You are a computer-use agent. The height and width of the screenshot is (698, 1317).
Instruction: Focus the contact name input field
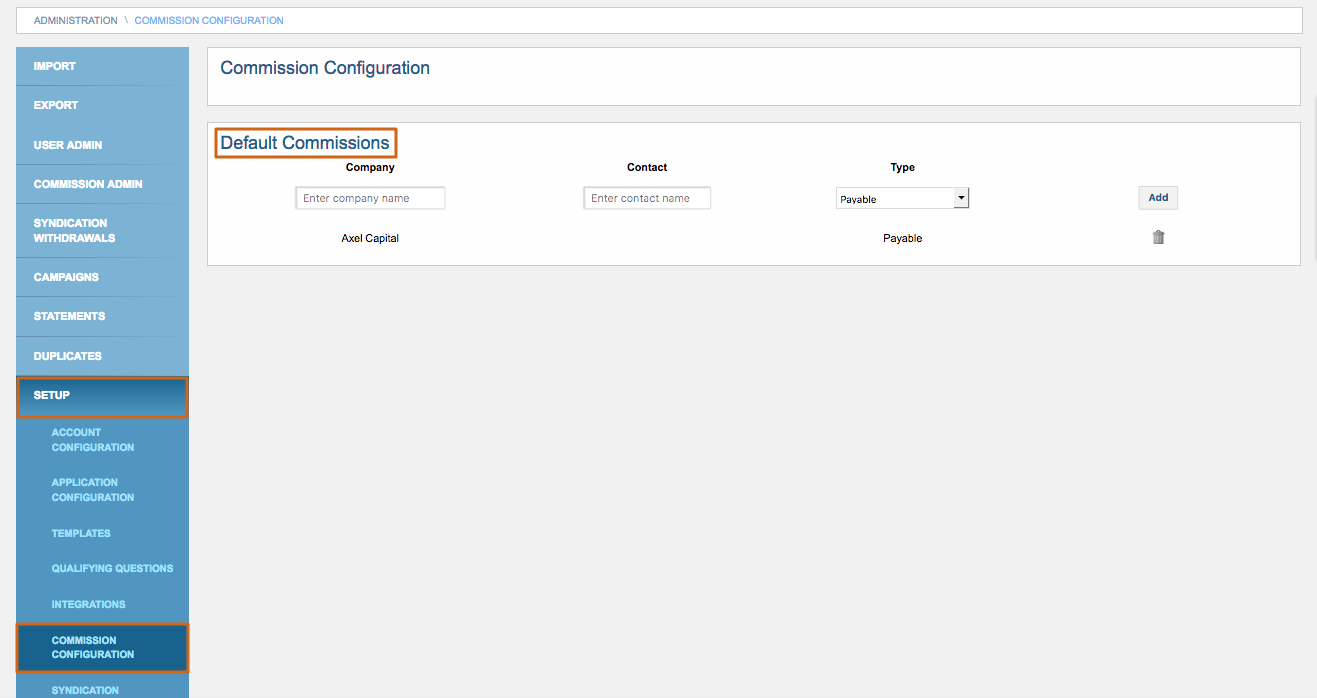(647, 198)
